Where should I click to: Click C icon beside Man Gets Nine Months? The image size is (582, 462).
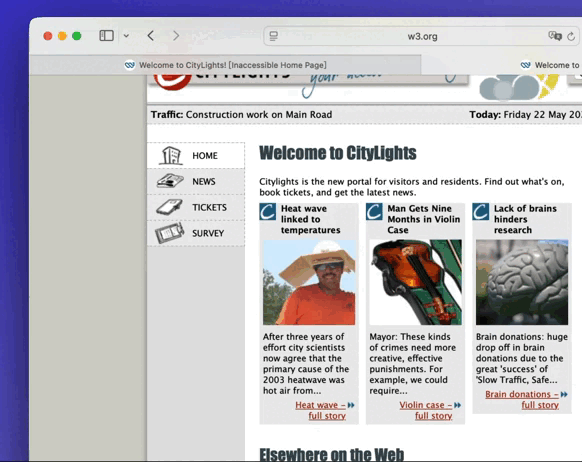(x=374, y=212)
